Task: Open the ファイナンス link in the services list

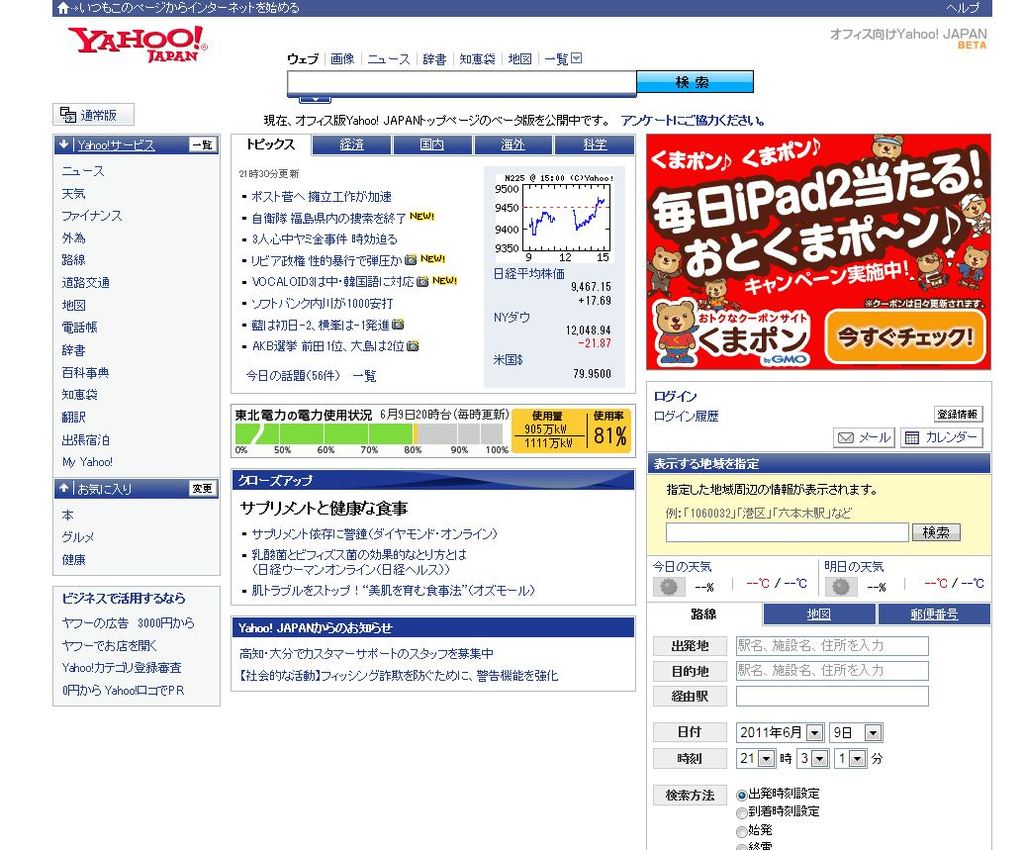Action: 92,216
